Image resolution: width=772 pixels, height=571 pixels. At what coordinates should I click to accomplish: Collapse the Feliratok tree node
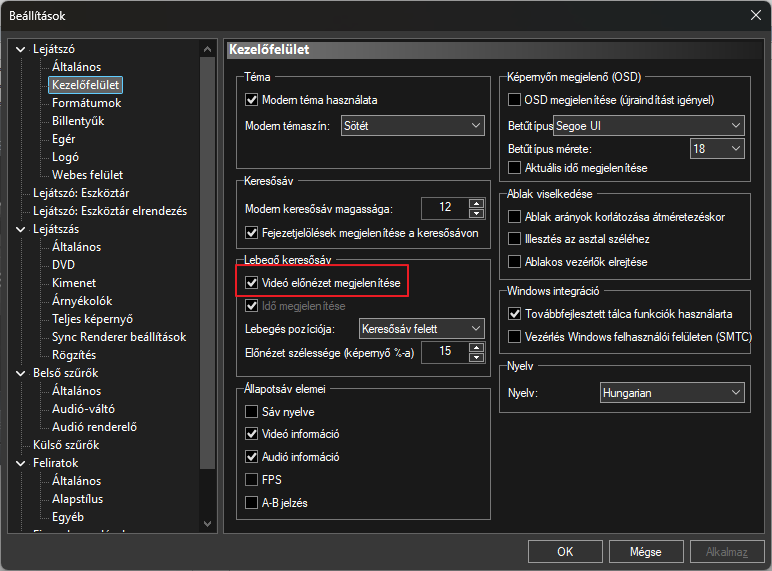[21, 463]
